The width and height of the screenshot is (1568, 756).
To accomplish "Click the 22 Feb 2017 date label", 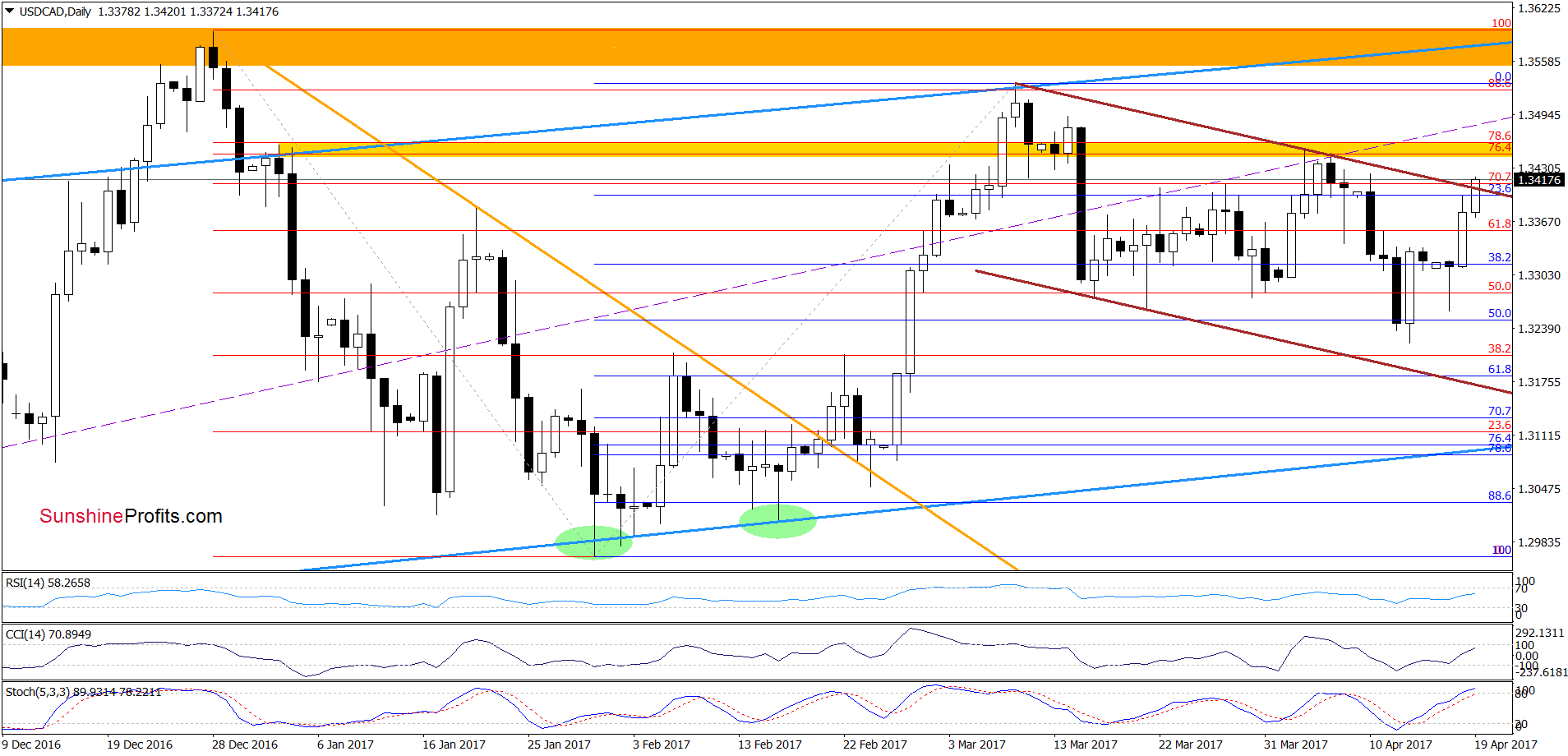I will point(875,744).
